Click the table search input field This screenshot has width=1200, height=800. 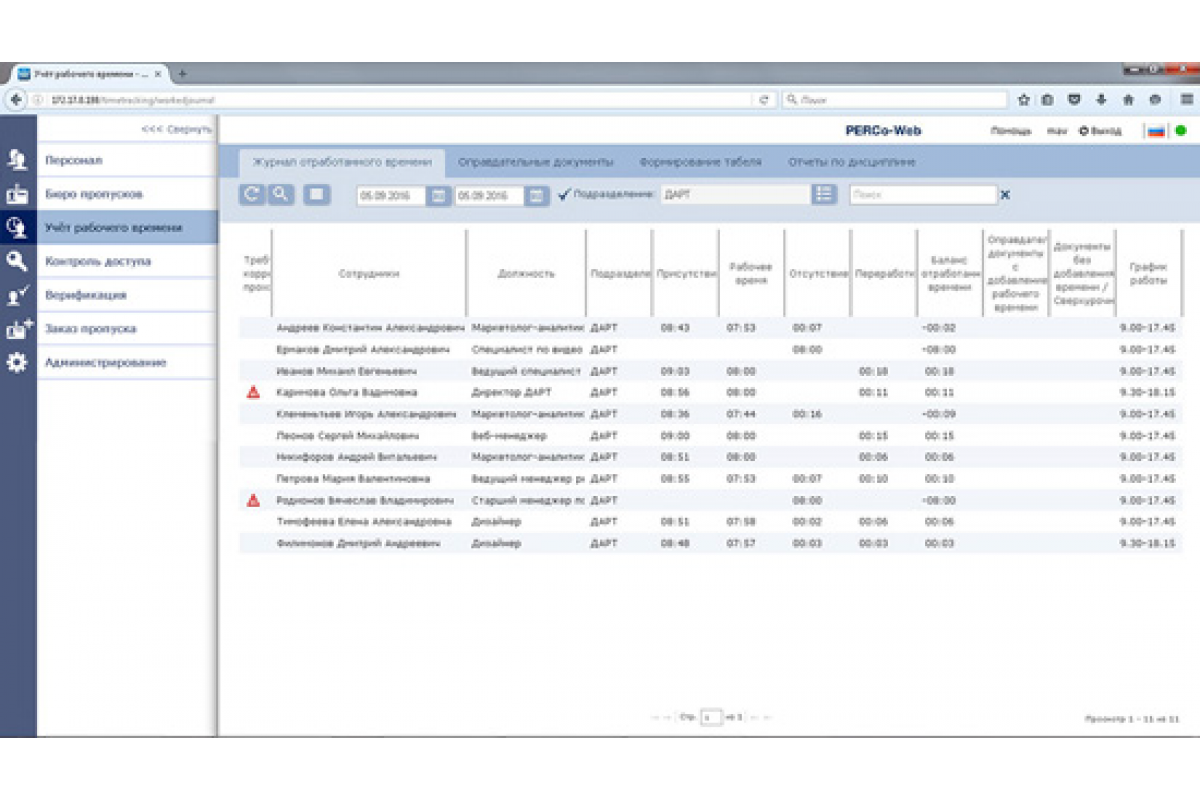922,195
